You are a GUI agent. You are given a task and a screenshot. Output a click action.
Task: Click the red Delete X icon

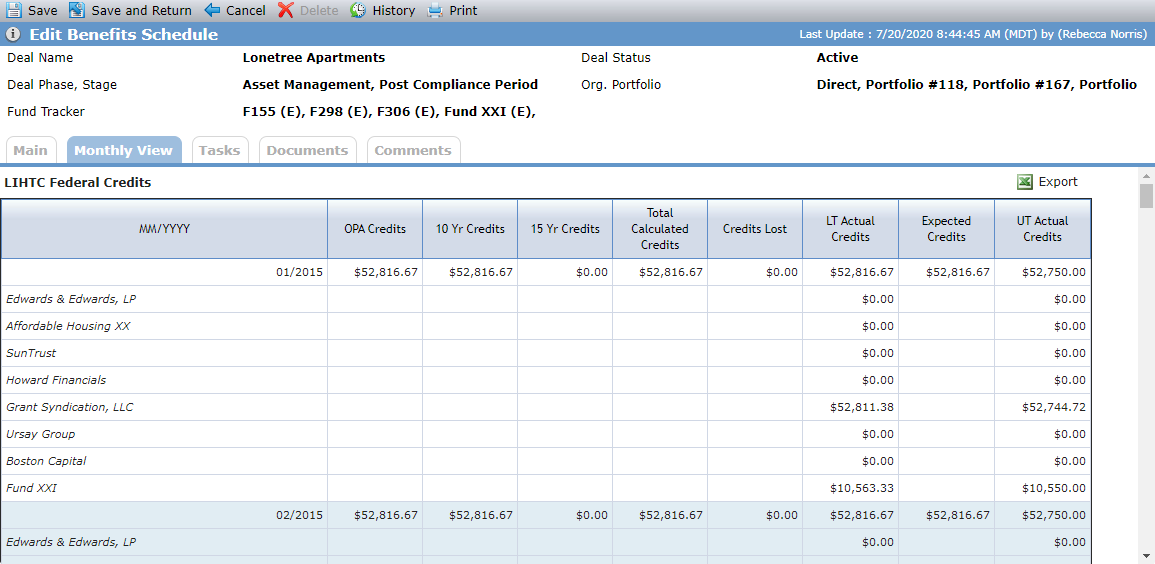[286, 10]
